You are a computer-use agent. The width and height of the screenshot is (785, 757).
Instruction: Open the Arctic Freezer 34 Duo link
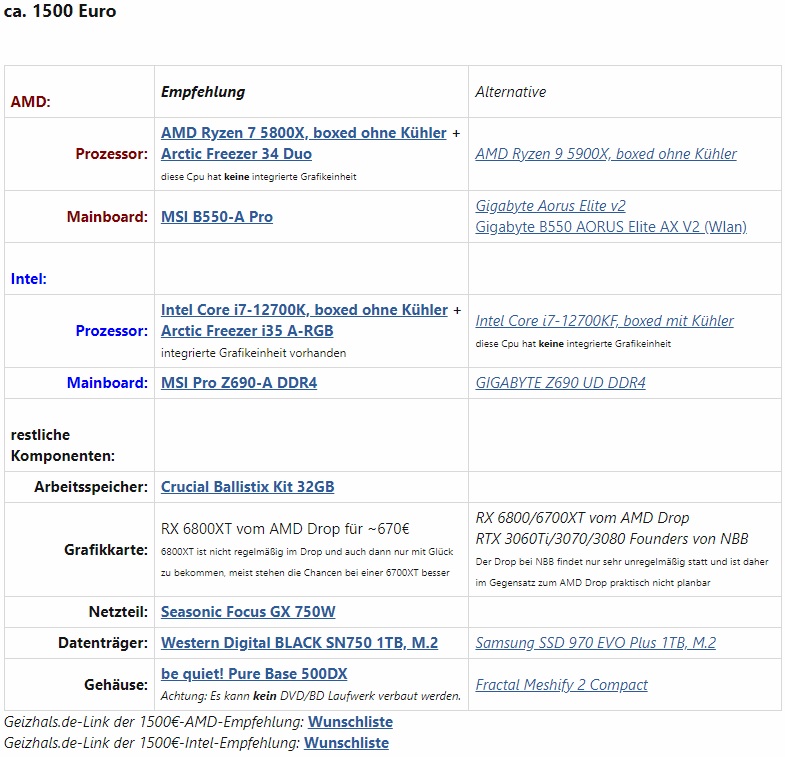(x=236, y=154)
